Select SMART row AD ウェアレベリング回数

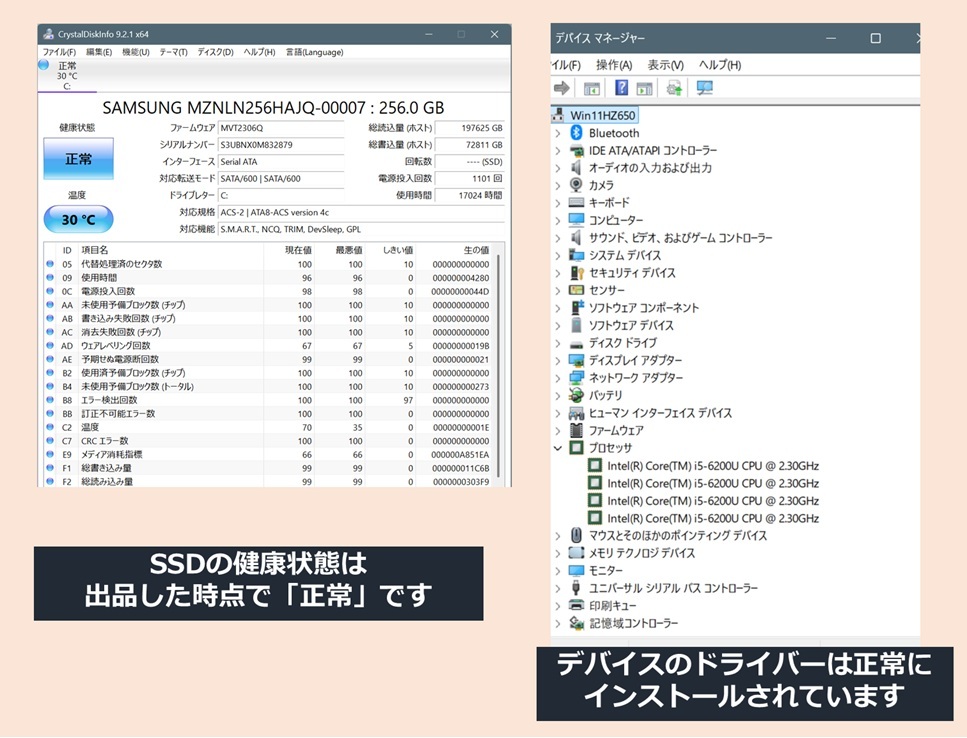[268, 346]
